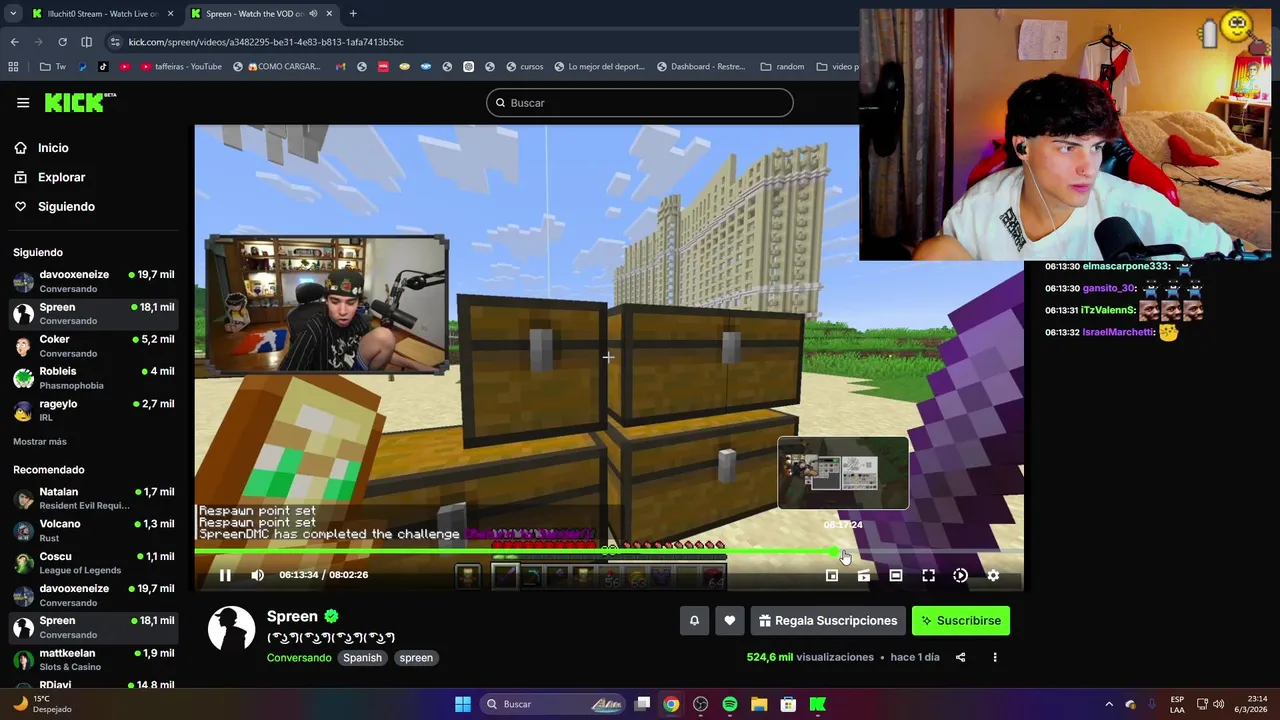Go back in browser history
This screenshot has height=720, width=1280.
coord(14,42)
